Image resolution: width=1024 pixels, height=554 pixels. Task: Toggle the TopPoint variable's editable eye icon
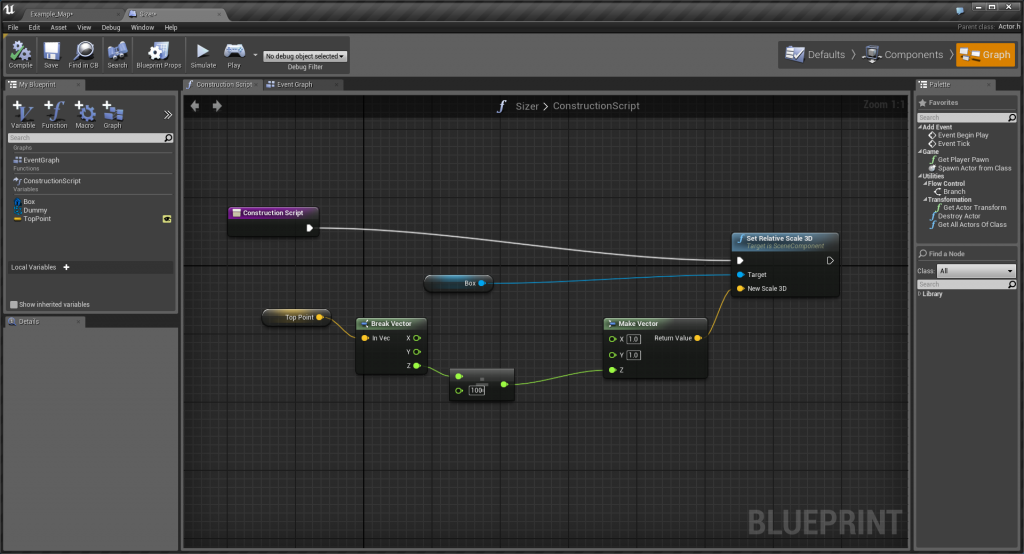(167, 218)
